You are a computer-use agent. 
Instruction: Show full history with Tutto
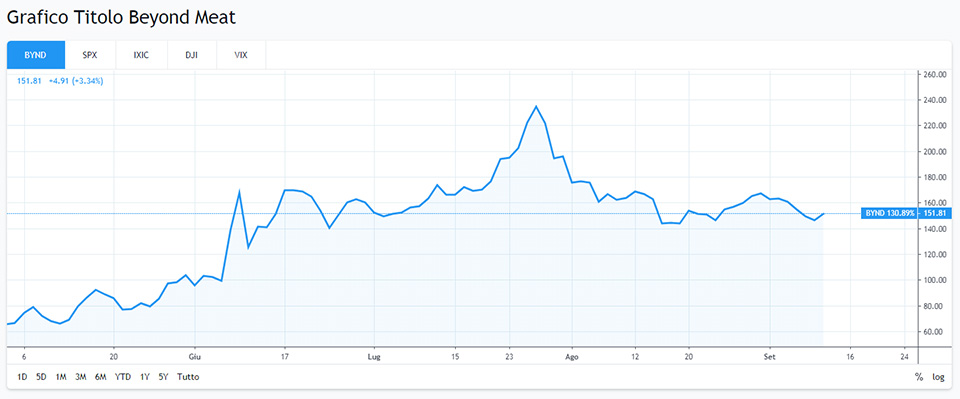[188, 377]
